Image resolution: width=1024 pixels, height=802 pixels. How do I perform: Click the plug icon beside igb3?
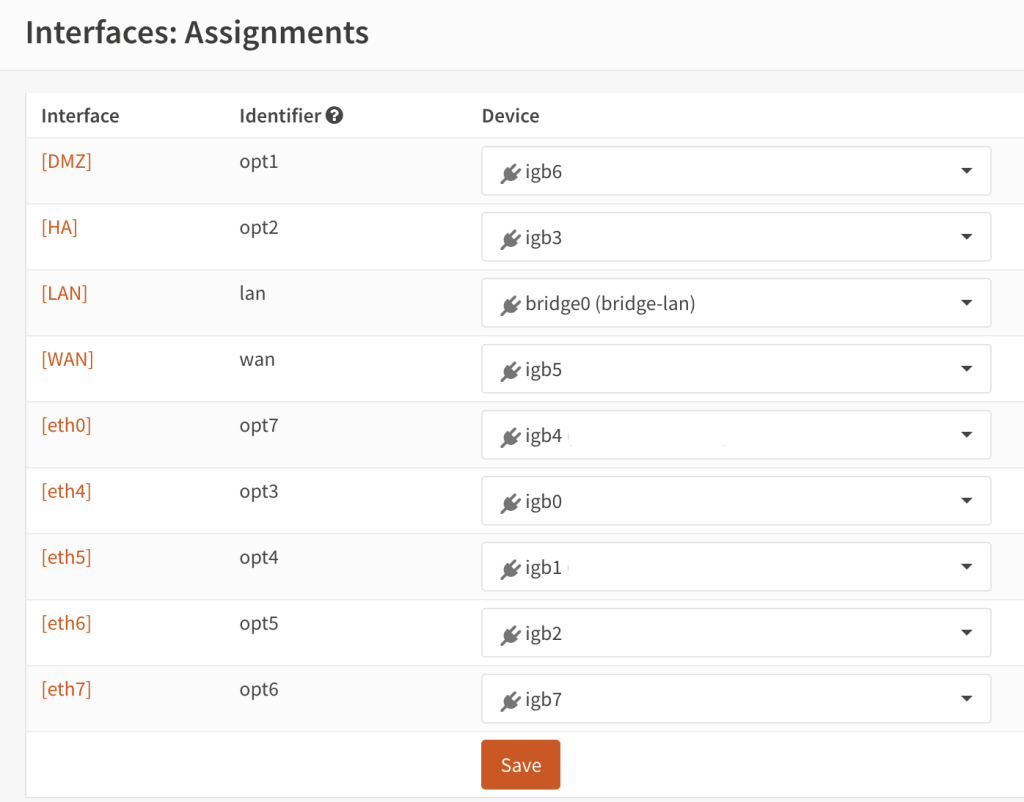(511, 239)
